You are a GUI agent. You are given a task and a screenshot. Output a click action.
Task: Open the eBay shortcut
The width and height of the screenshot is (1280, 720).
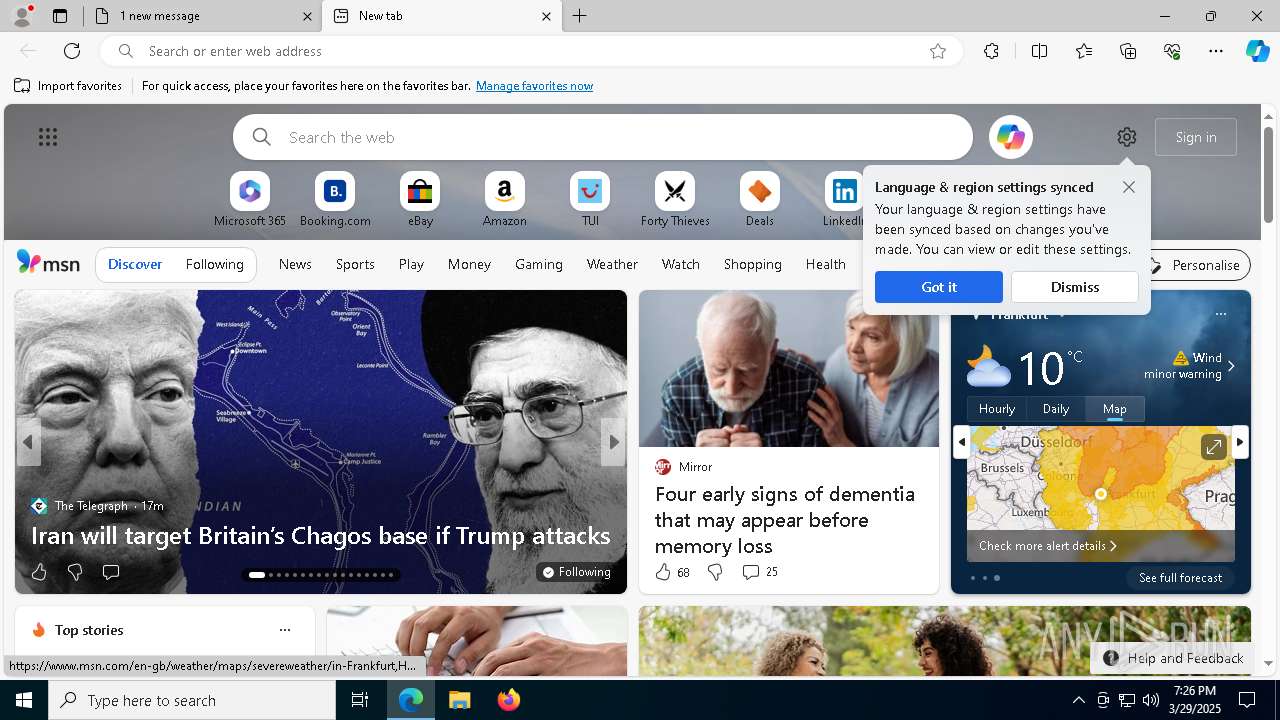(420, 200)
